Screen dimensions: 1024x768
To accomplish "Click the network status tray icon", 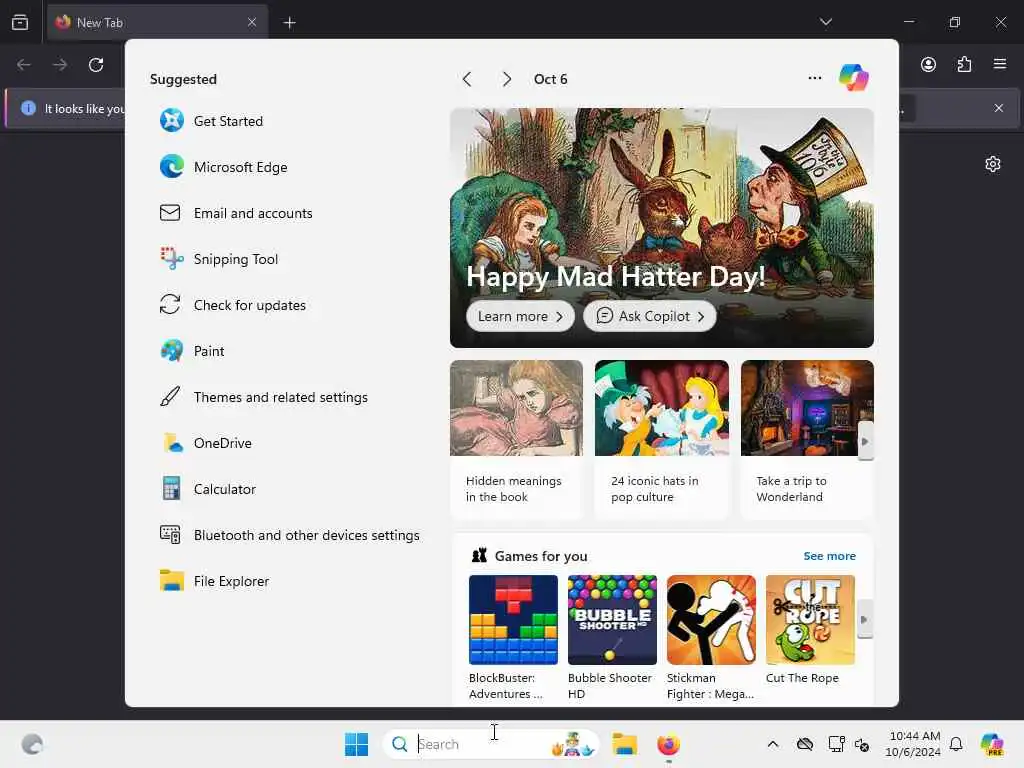I will pos(836,744).
